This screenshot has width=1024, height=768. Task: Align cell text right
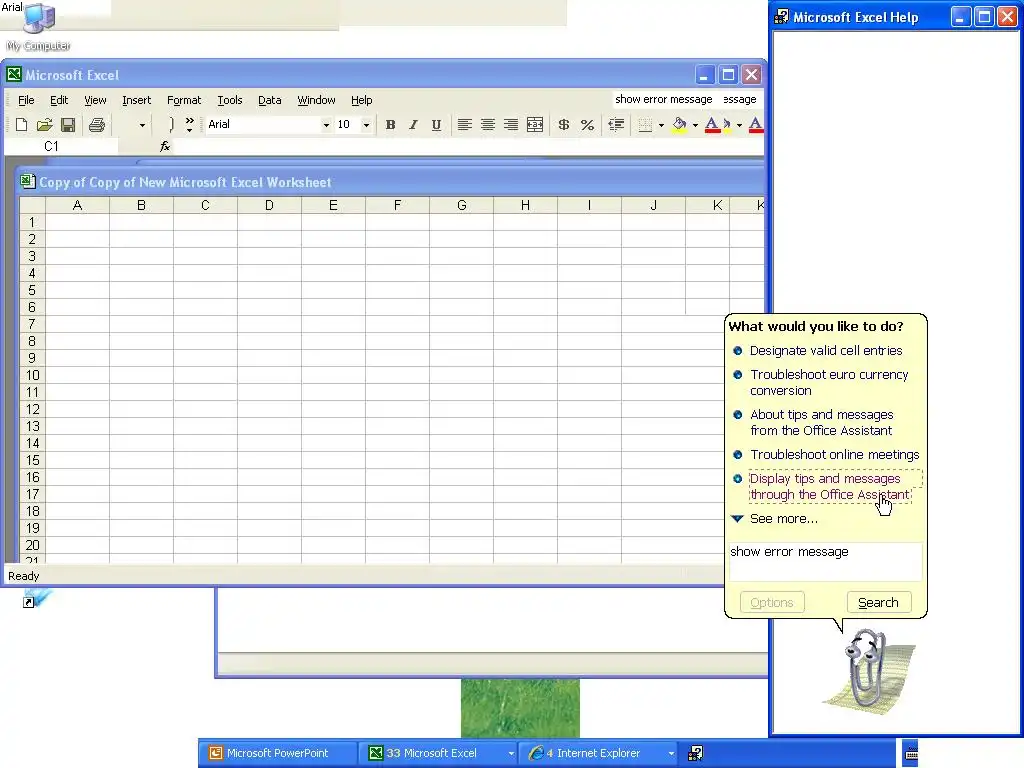(x=511, y=124)
